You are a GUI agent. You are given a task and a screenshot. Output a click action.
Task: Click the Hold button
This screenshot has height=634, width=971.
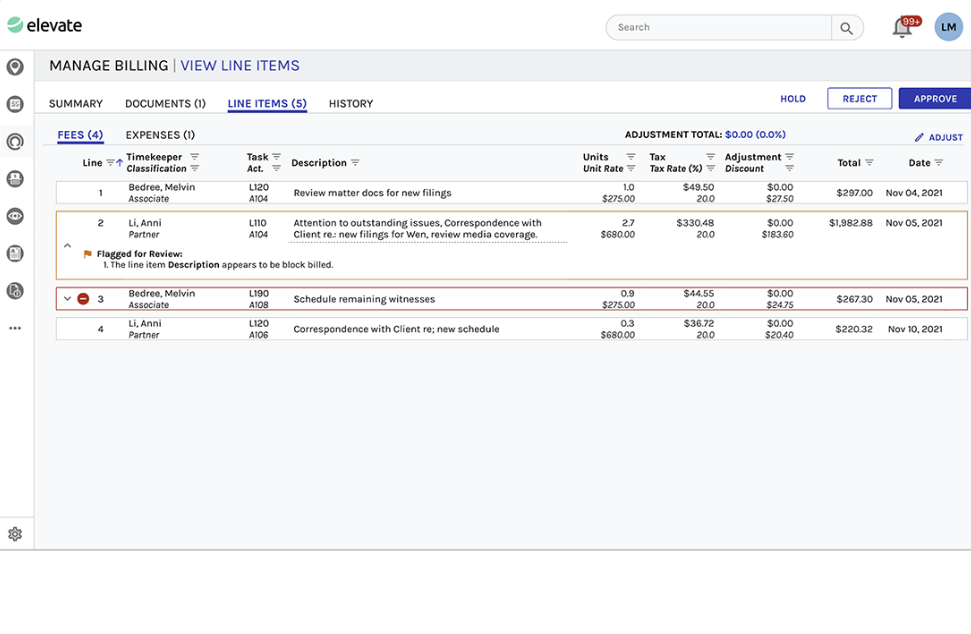click(793, 99)
